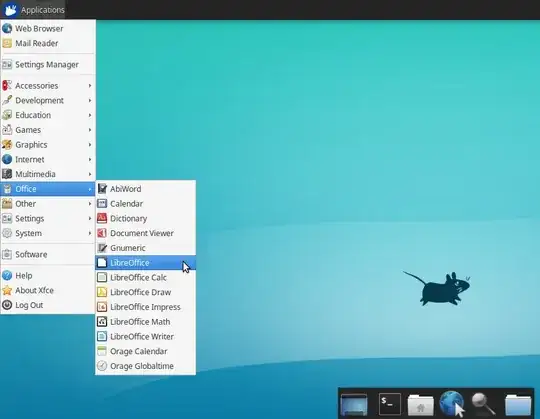Select the Education category label
Viewport: 540px width, 419px height.
coord(33,115)
